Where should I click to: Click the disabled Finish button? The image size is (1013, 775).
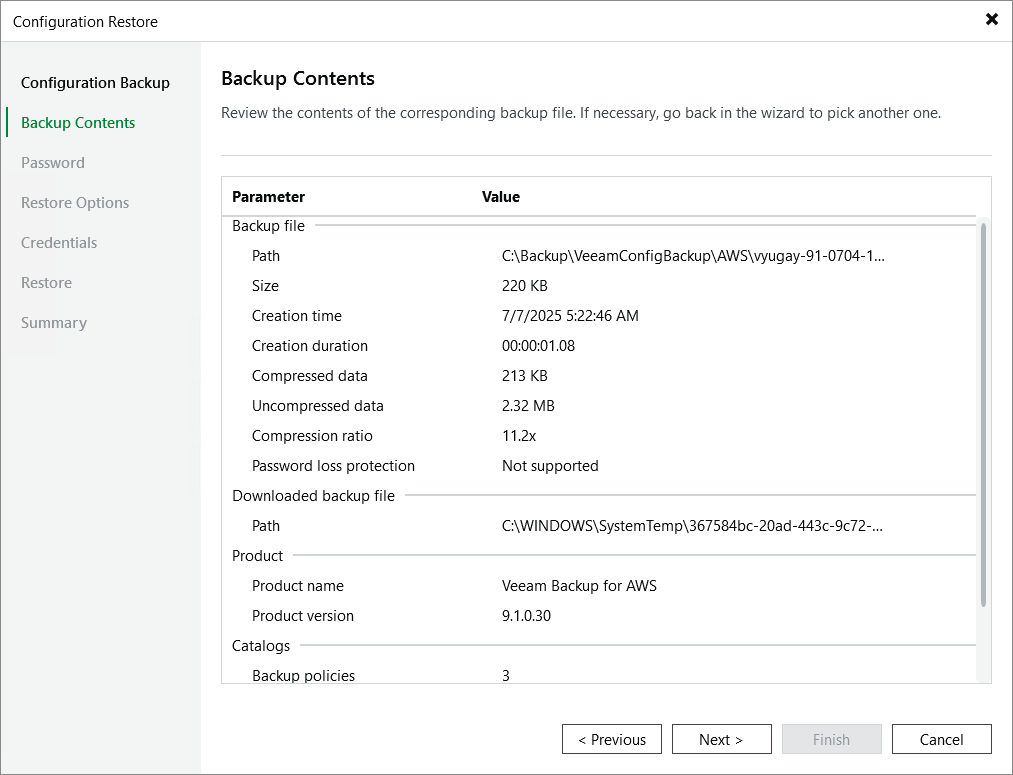pyautogui.click(x=831, y=739)
